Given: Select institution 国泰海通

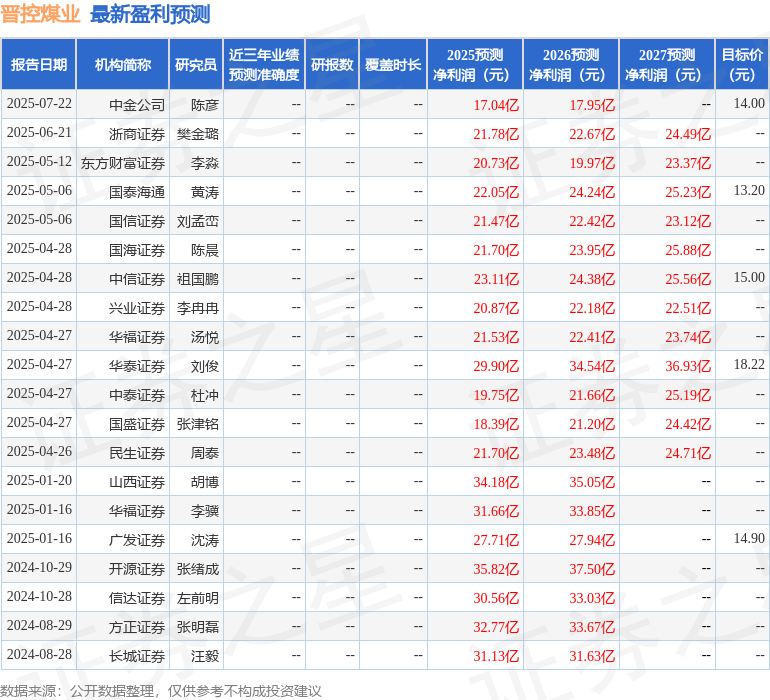Looking at the screenshot, I should pyautogui.click(x=137, y=192).
